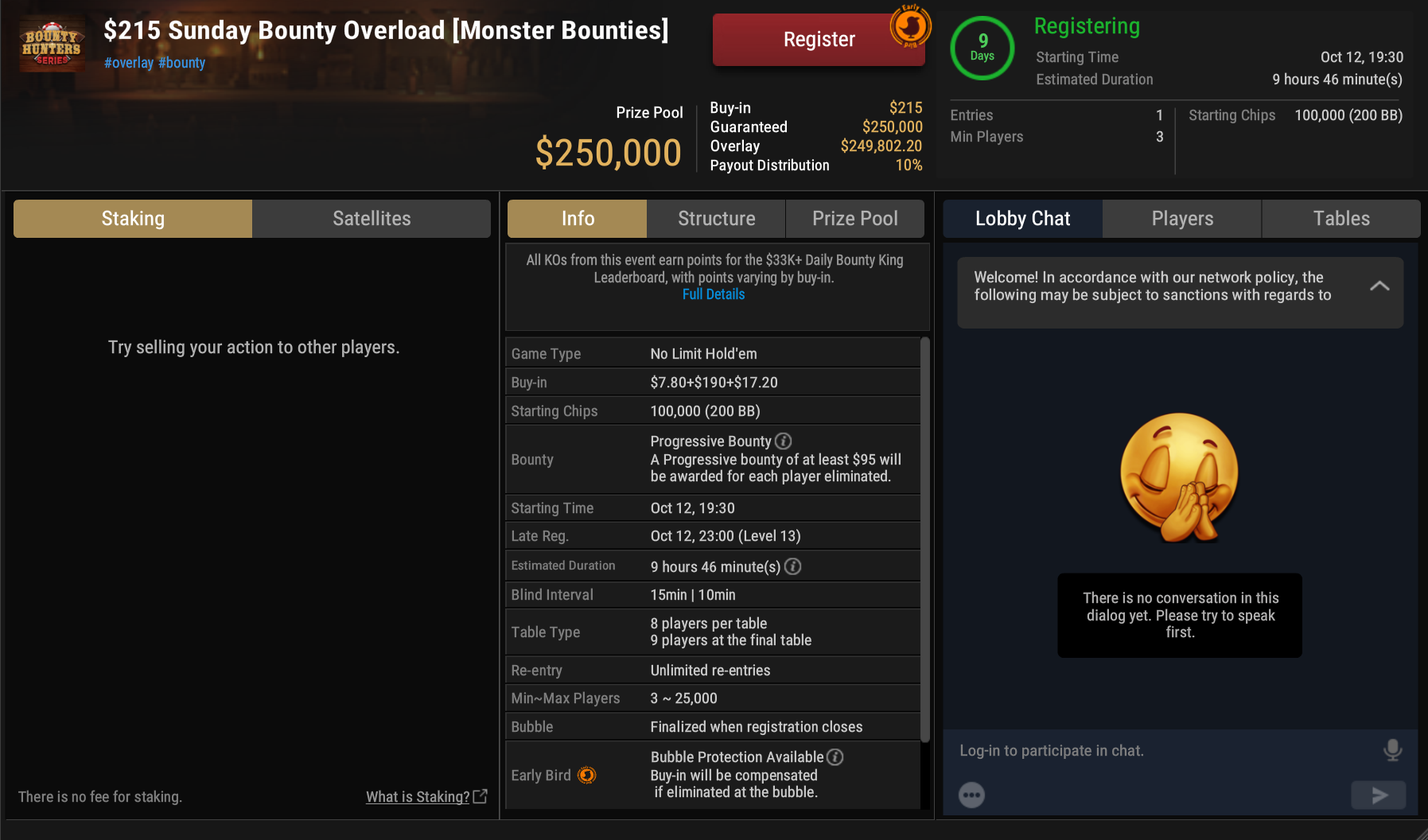Image resolution: width=1428 pixels, height=840 pixels.
Task: Click the Game Type value No Limit Hold'em
Action: 704,354
